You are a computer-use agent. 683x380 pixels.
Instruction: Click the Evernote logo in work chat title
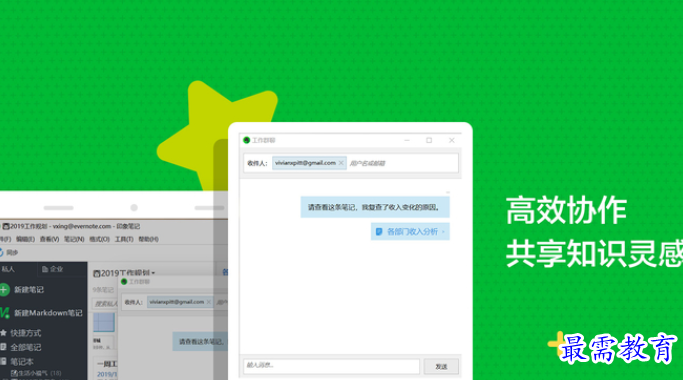point(247,140)
